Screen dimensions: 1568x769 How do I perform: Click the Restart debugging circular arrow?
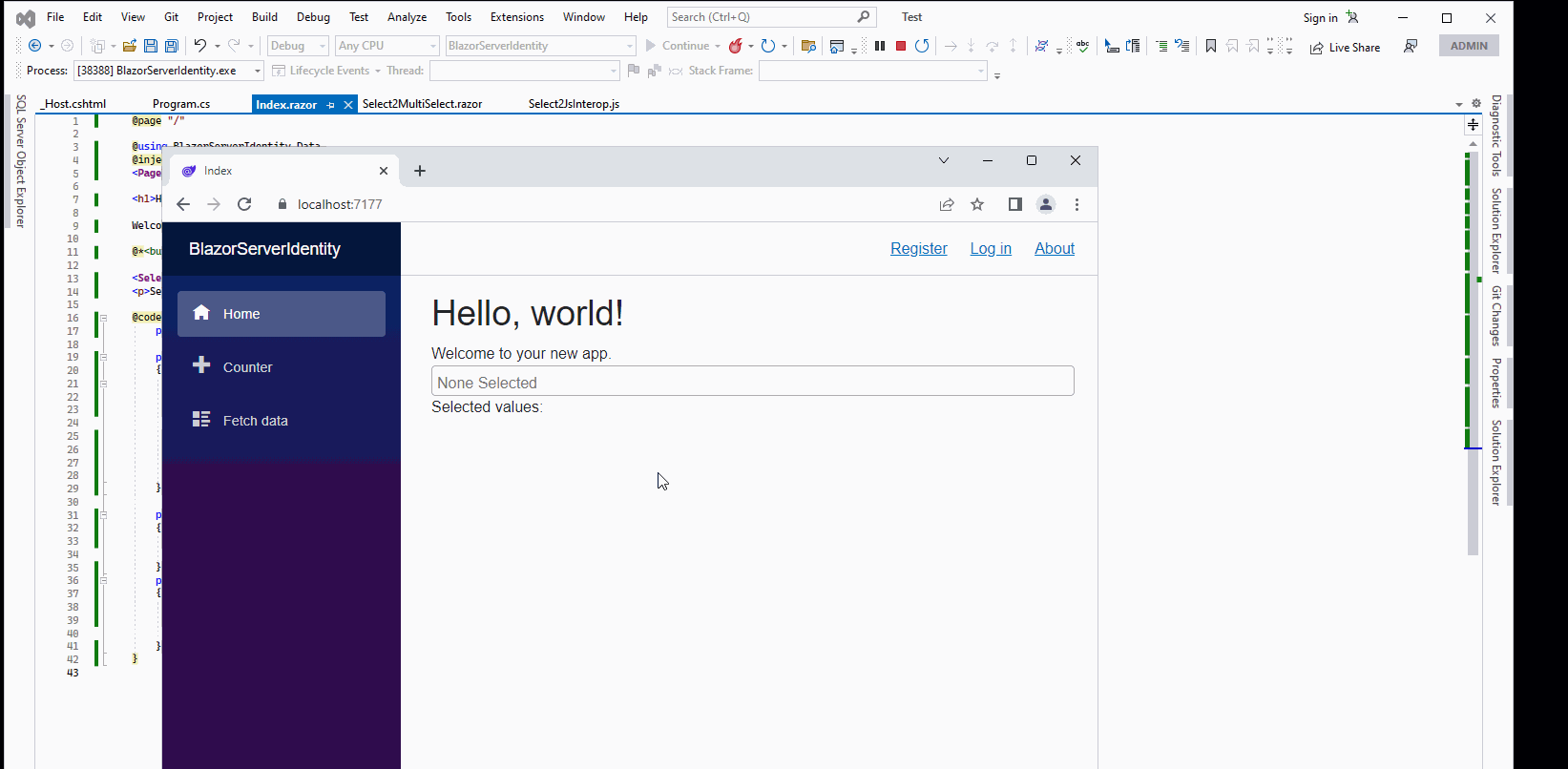click(x=922, y=46)
